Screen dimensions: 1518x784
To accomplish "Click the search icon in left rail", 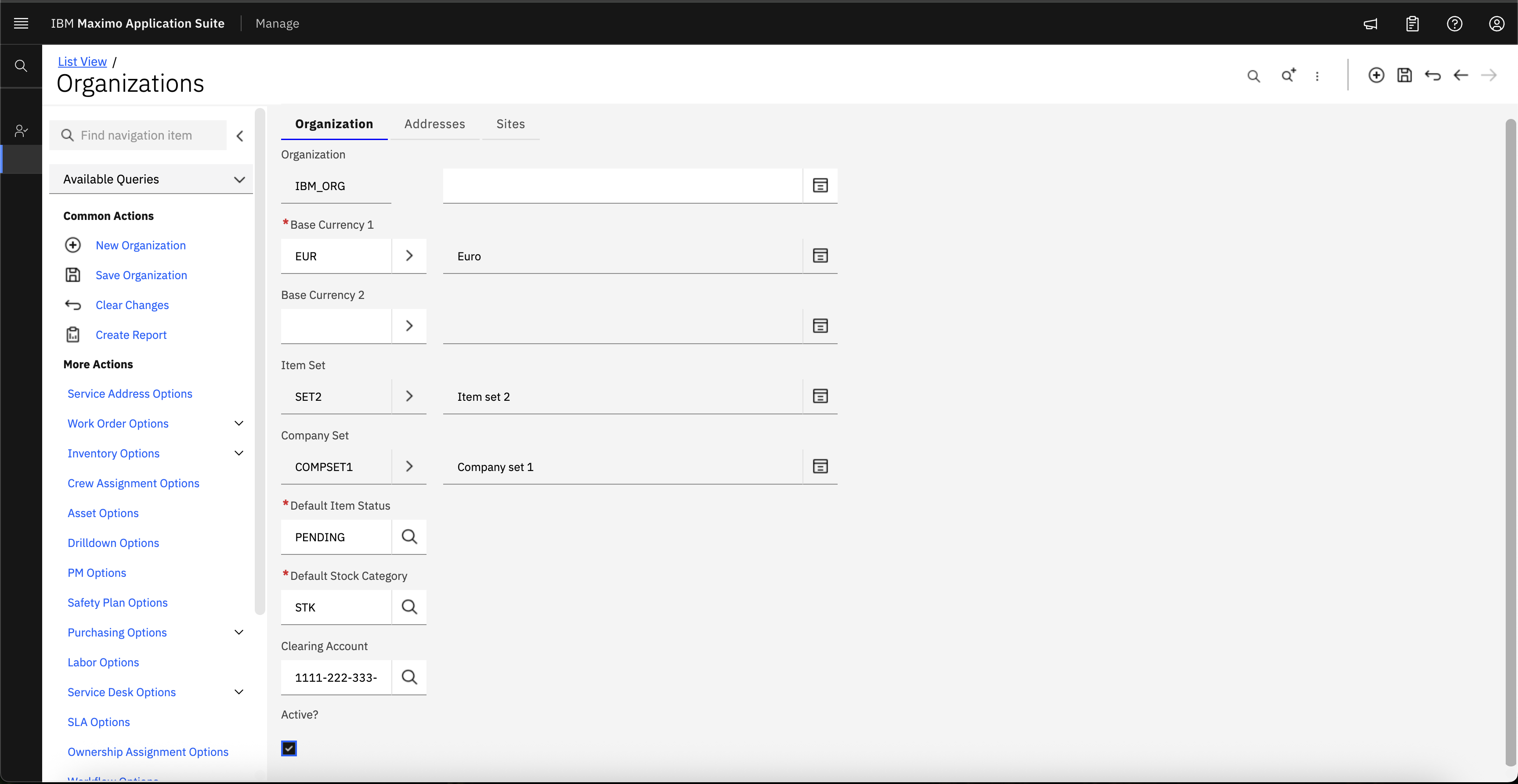I will point(21,66).
